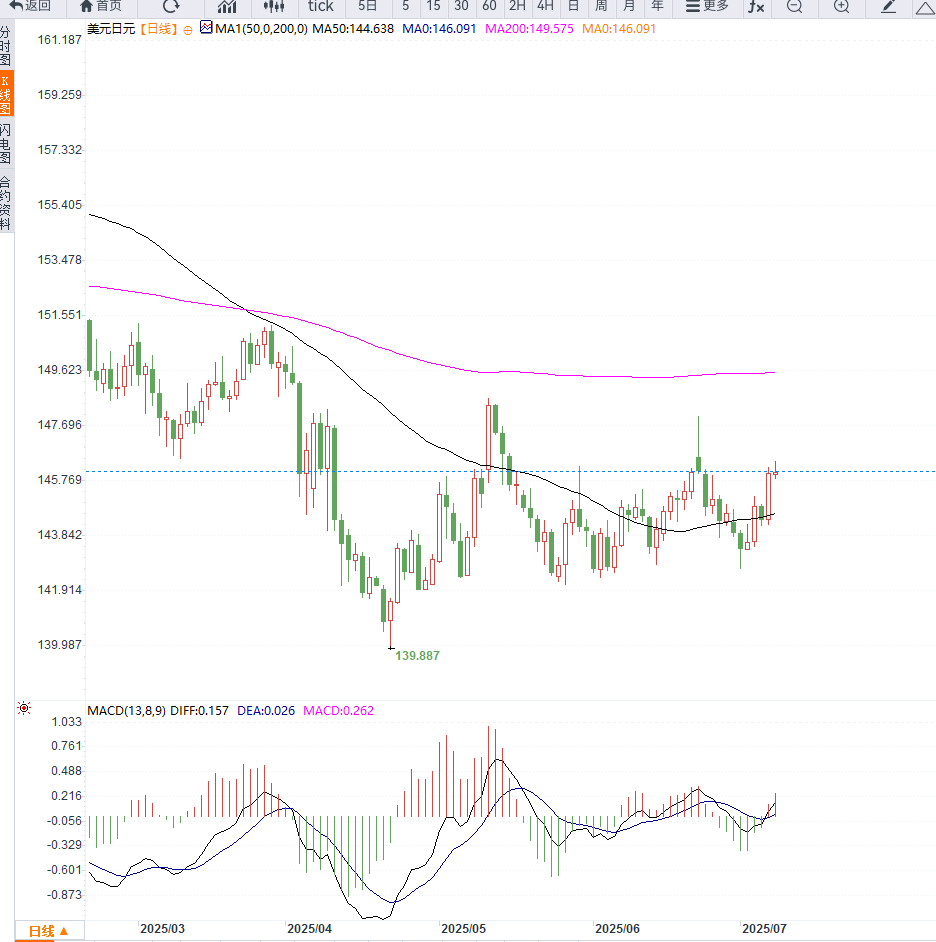Click the 161.187 price axis label
Viewport: 936px width, 942px height.
(59, 40)
